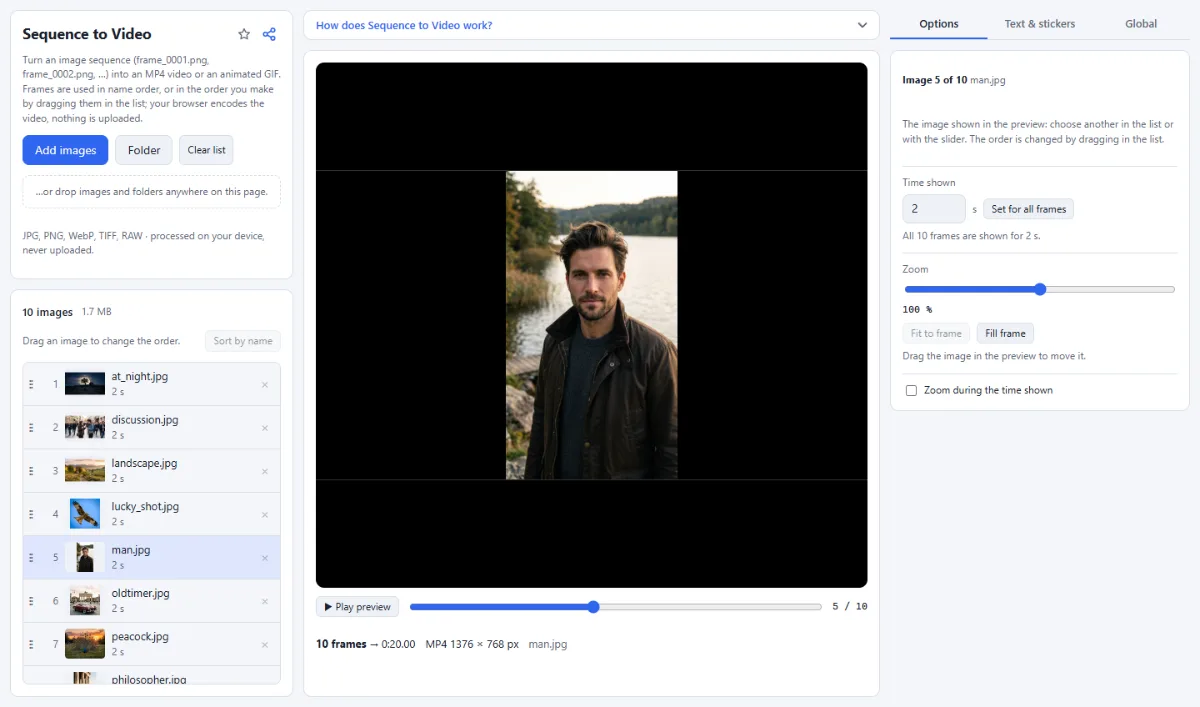
Task: Click the Image 5 of 10 heading
Action: point(935,80)
